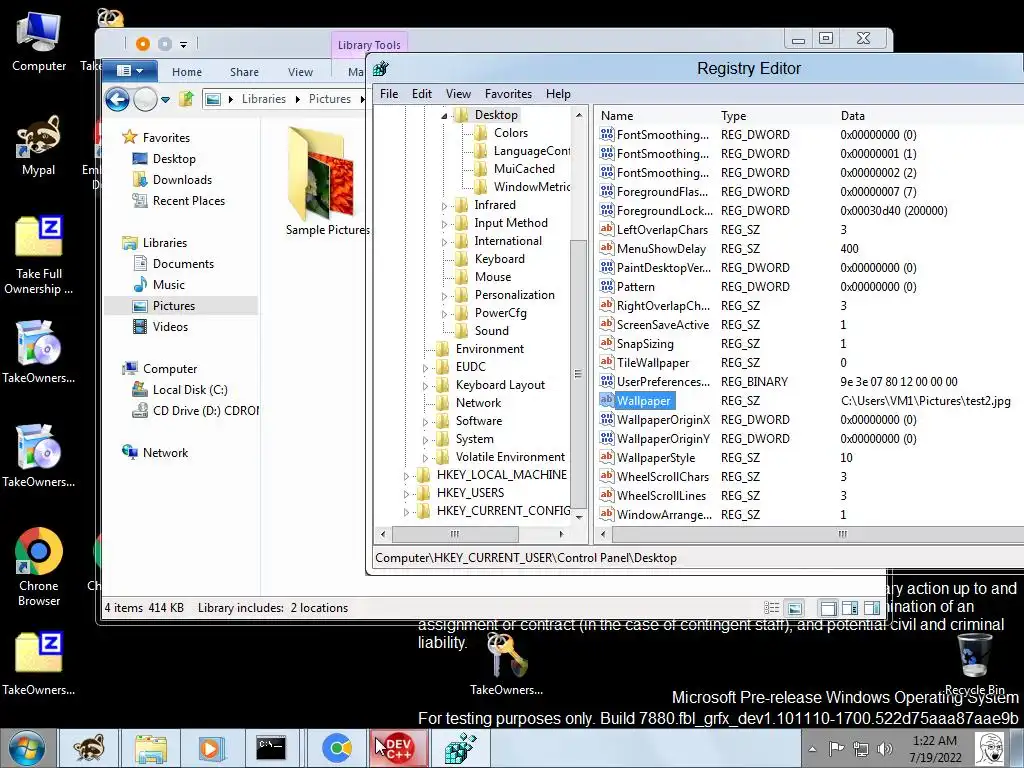Open recent locations dropdown in Explorer
Viewport: 1024px width, 768px height.
(x=165, y=100)
